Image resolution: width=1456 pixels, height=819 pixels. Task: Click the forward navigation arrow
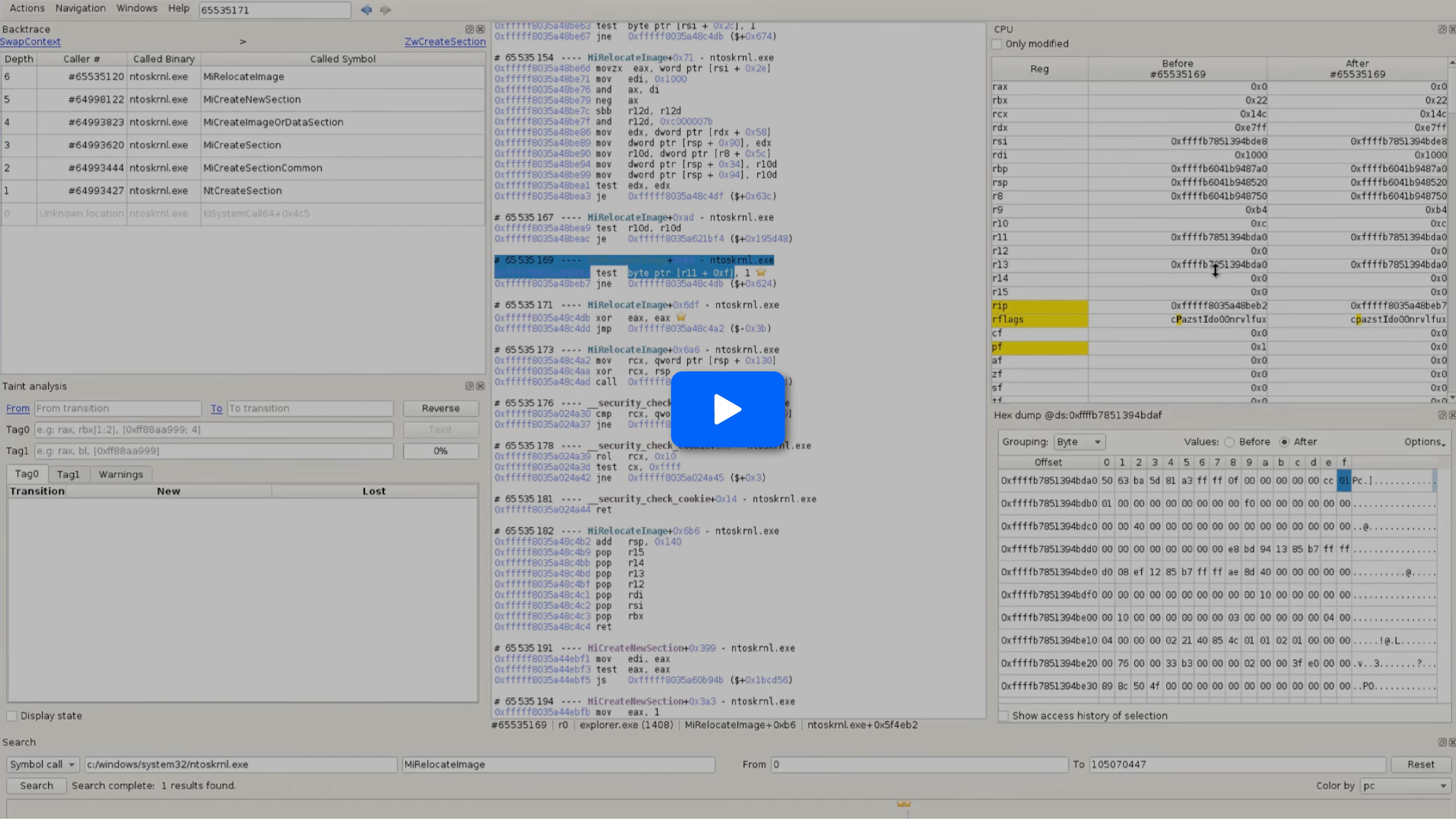(385, 9)
